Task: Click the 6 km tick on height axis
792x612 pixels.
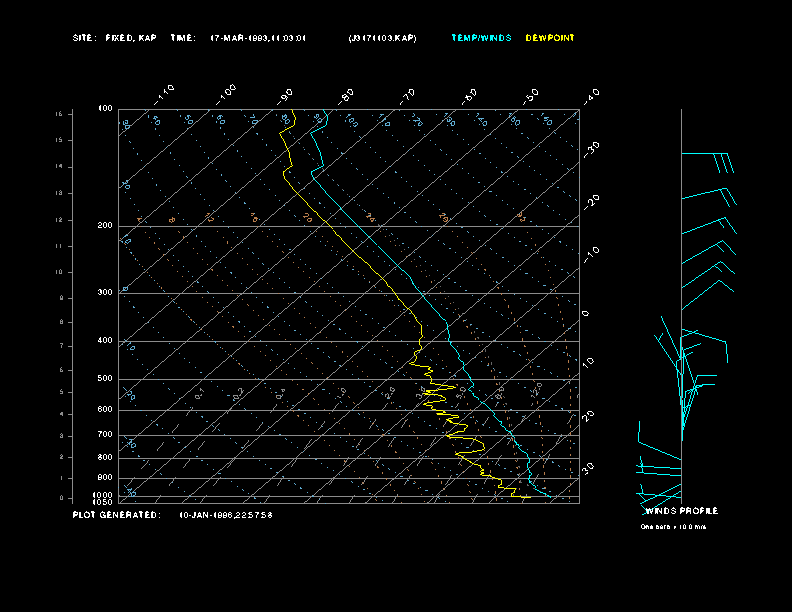Action: [62, 370]
